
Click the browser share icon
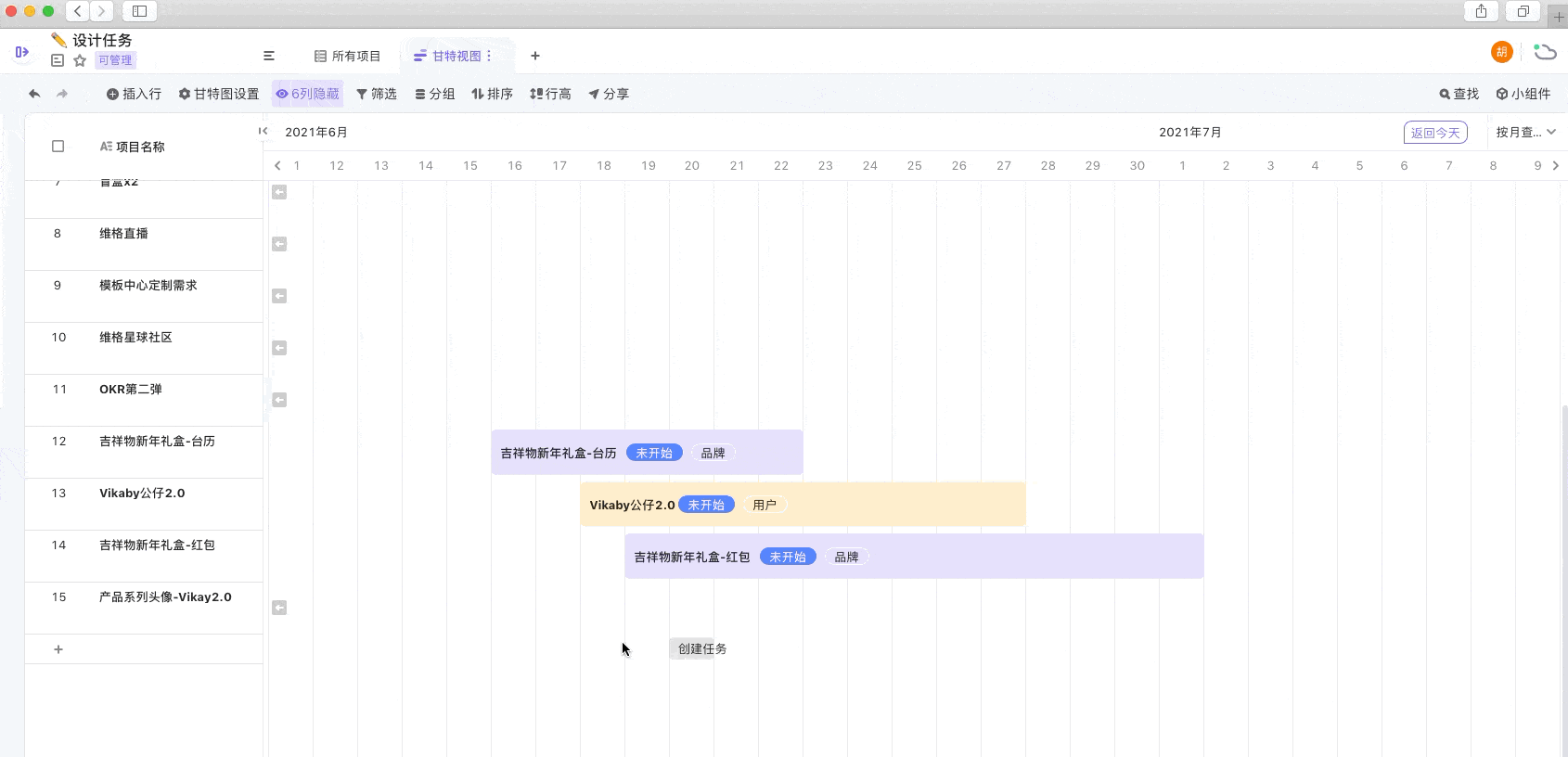click(x=1482, y=11)
